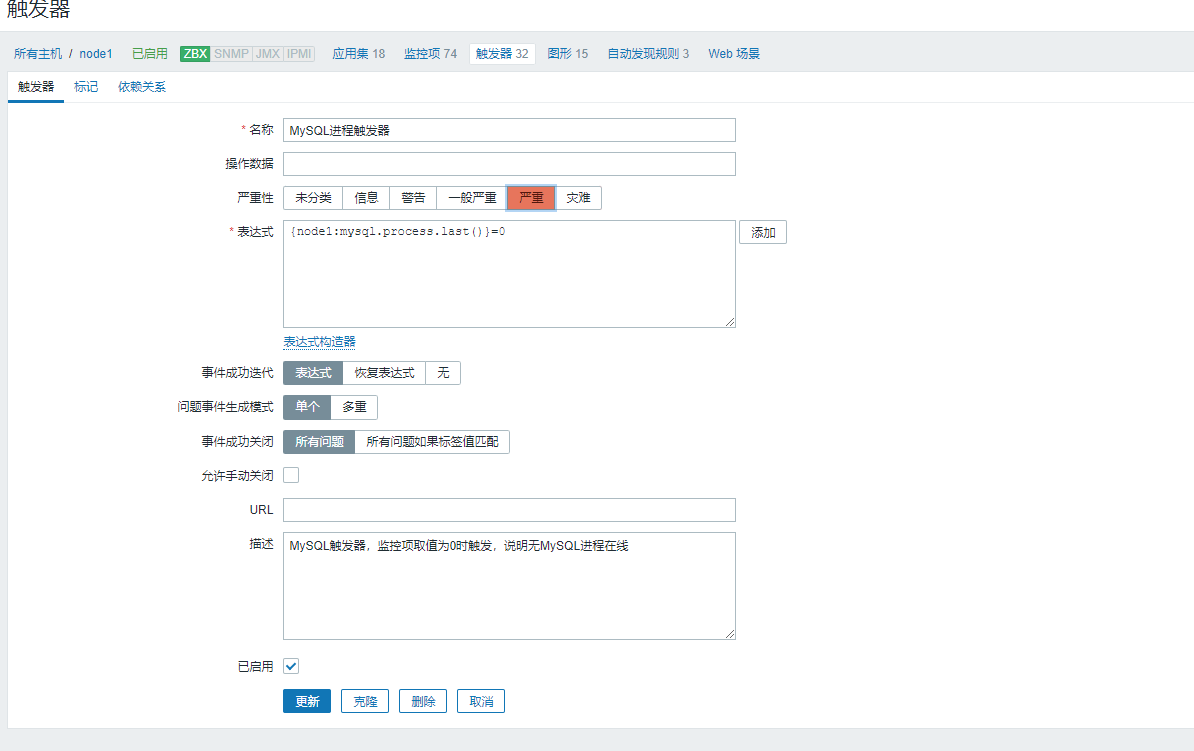This screenshot has height=751, width=1194.
Task: Open 监控项 74 link
Action: point(430,53)
